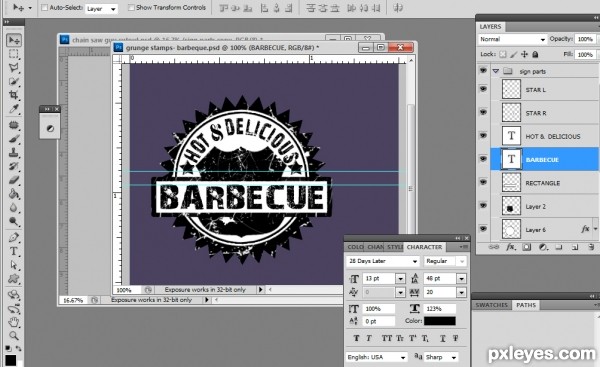Select the Horizontal Type tool
Screen dimensions: 600x367
tap(14, 251)
